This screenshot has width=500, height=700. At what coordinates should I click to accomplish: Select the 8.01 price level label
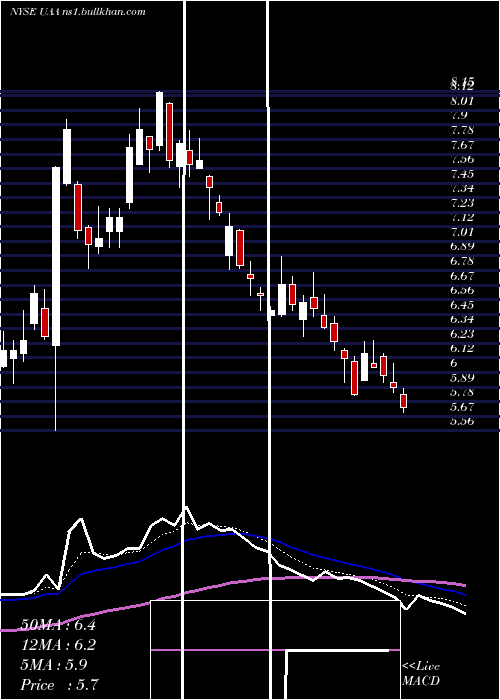tap(462, 101)
